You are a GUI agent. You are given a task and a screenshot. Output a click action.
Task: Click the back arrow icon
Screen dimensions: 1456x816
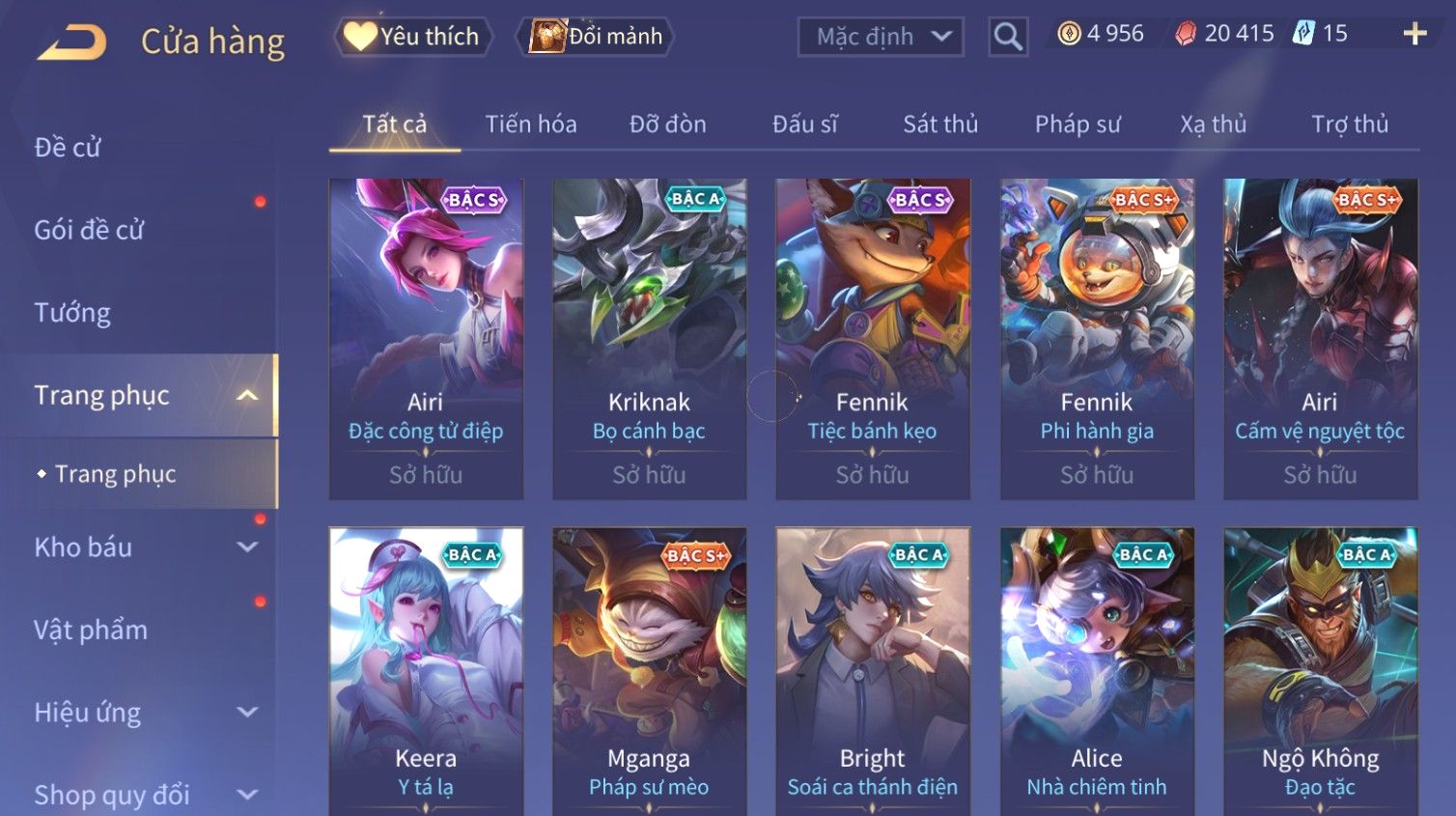71,42
